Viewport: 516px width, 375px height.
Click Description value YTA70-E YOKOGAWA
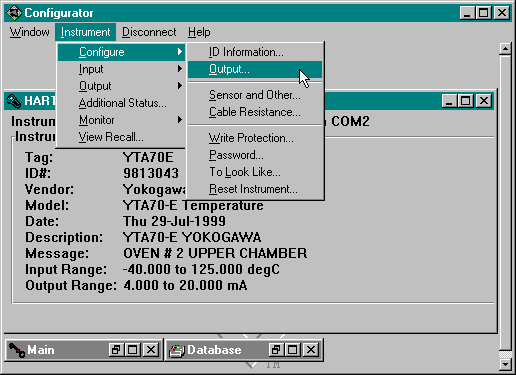tap(192, 237)
